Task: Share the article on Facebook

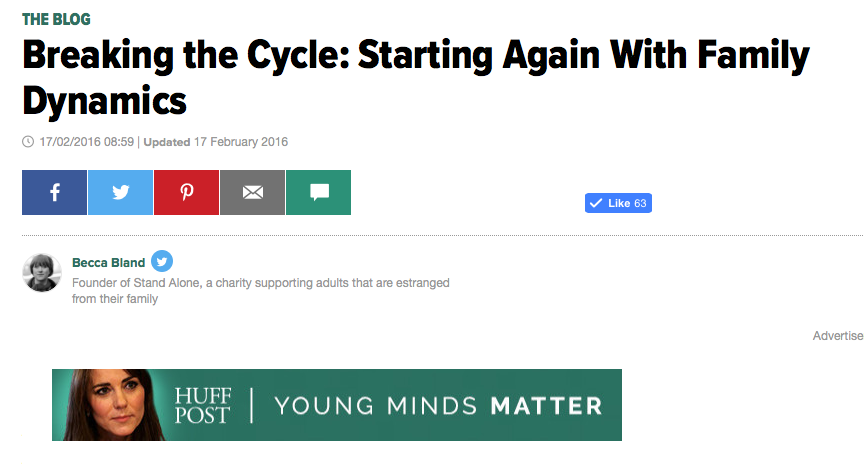Action: point(54,192)
